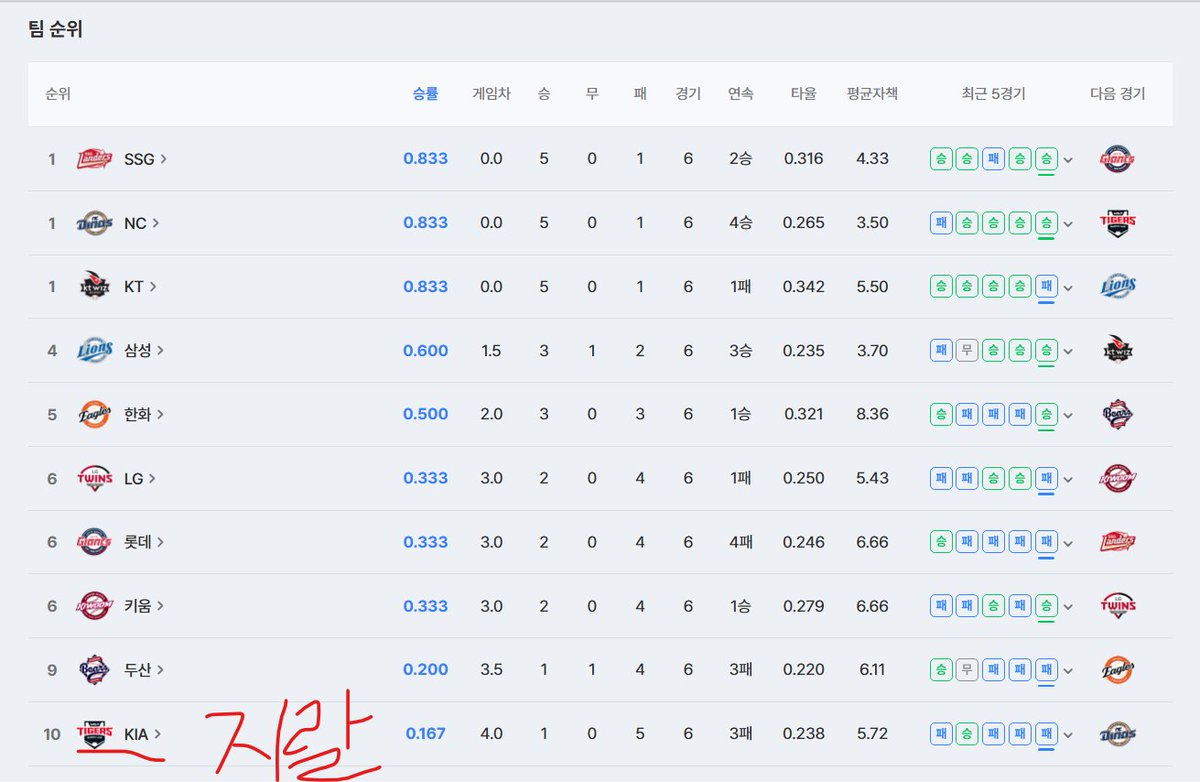The width and height of the screenshot is (1200, 782).
Task: Click the KIA Tigers team logo
Action: point(95,734)
